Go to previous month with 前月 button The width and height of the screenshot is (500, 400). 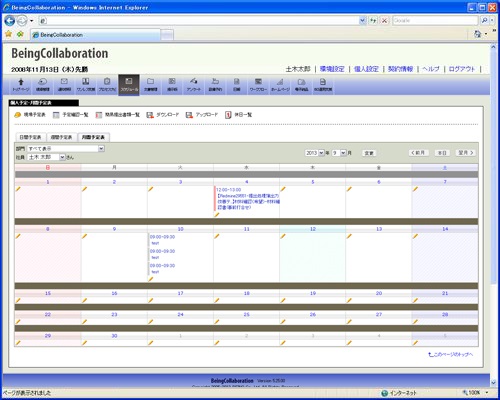419,153
